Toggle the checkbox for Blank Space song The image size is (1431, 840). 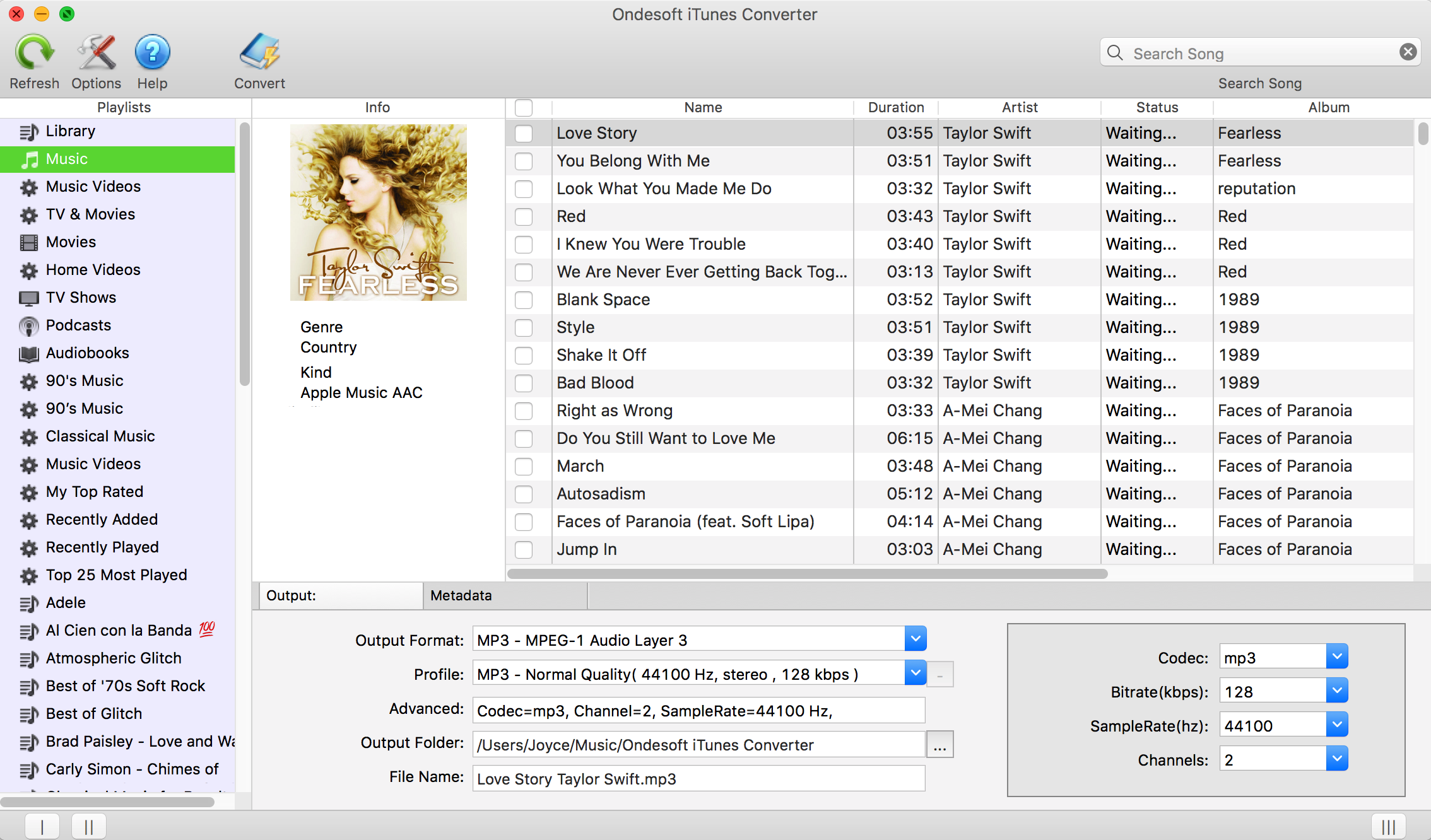tap(525, 299)
